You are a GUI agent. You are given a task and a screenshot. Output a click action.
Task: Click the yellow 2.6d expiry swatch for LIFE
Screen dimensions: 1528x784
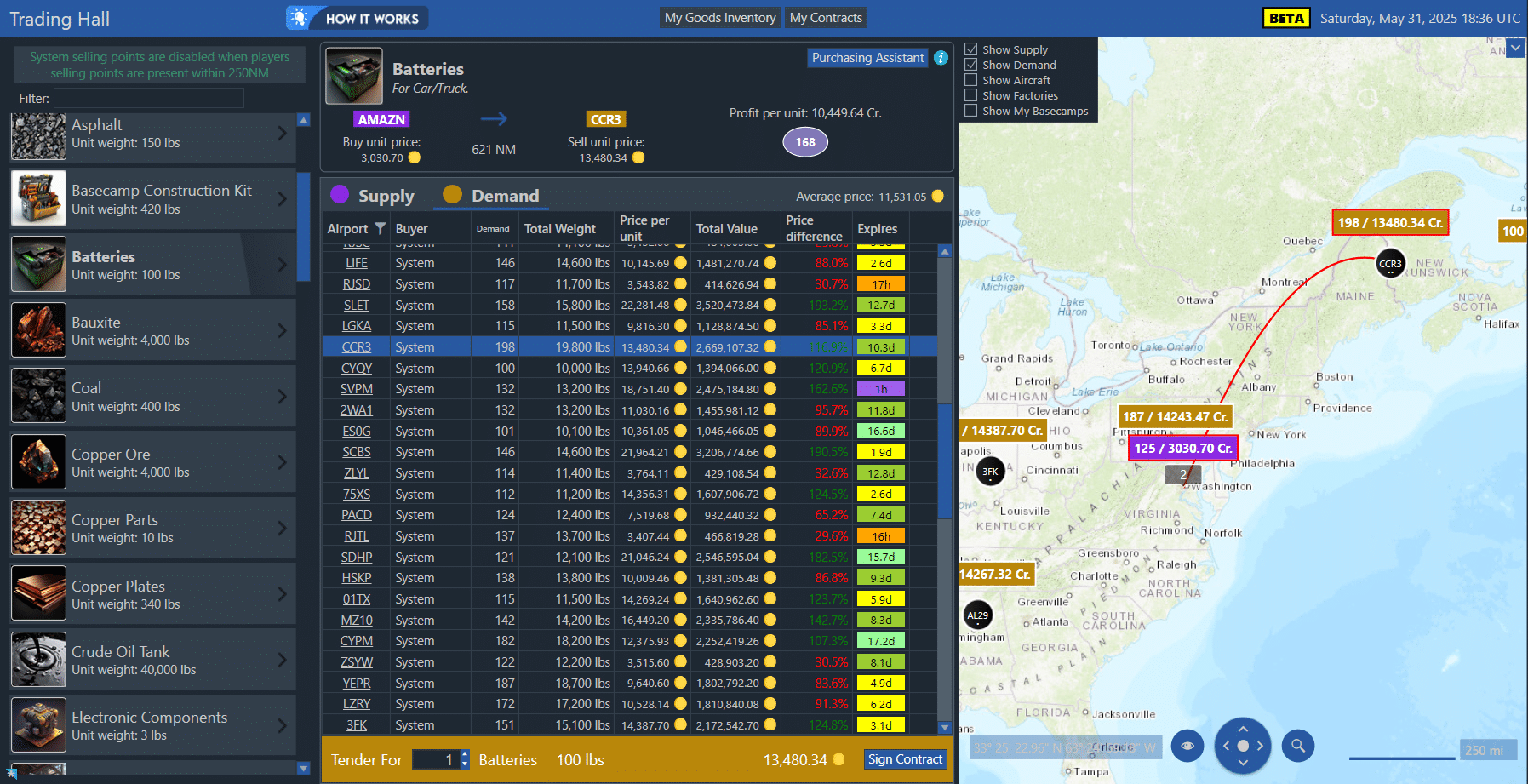coord(881,263)
